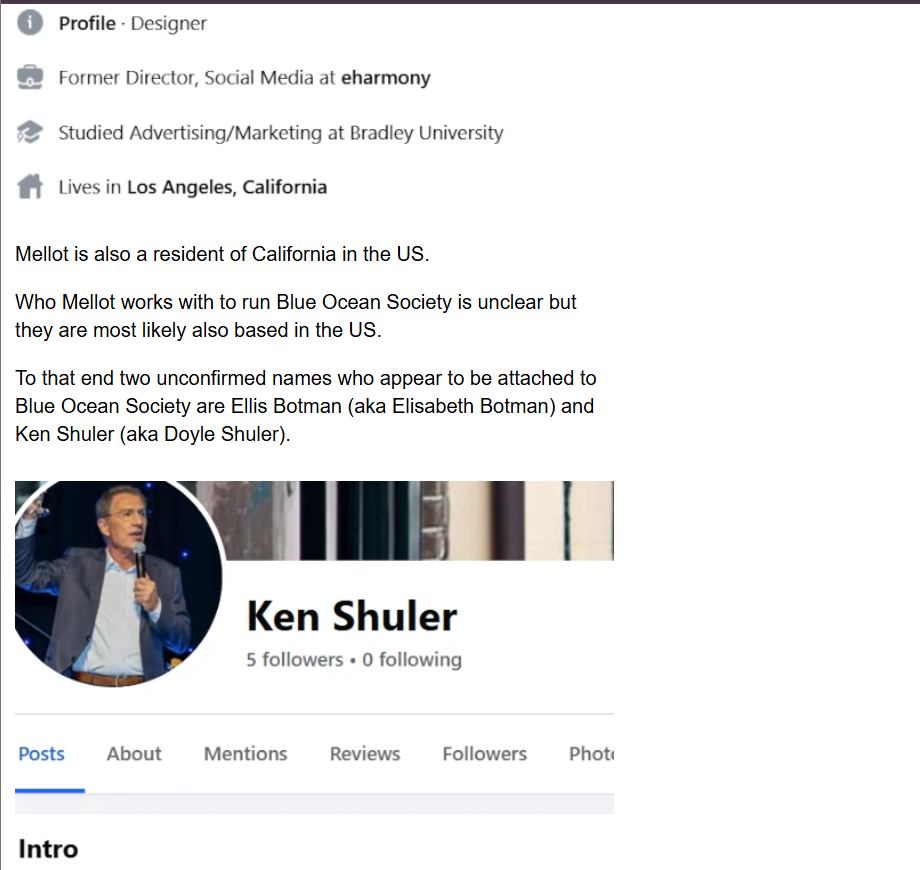Screen dimensions: 920x870
Task: Go to the Reviews tab
Action: (x=364, y=753)
